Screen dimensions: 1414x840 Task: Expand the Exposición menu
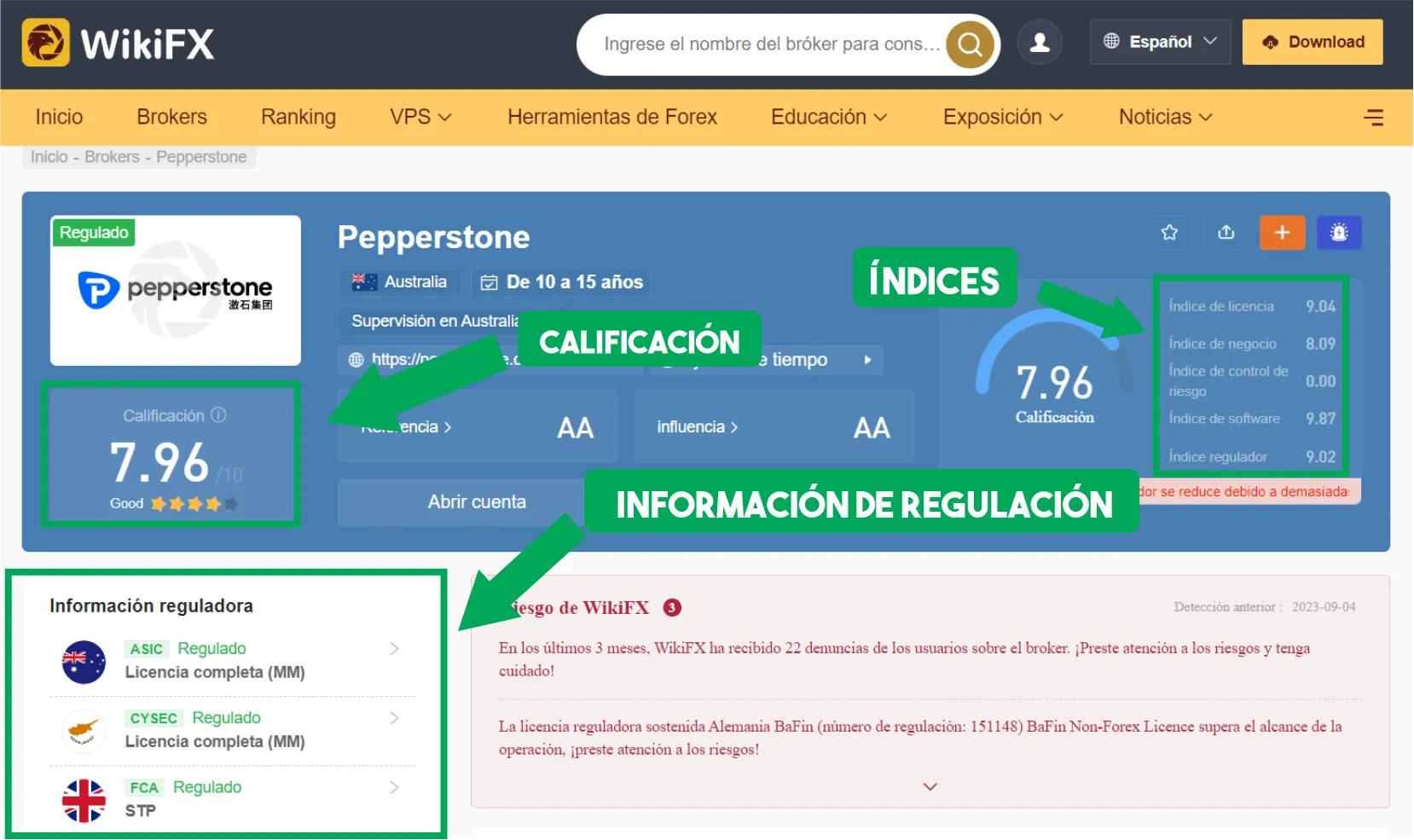click(1003, 117)
